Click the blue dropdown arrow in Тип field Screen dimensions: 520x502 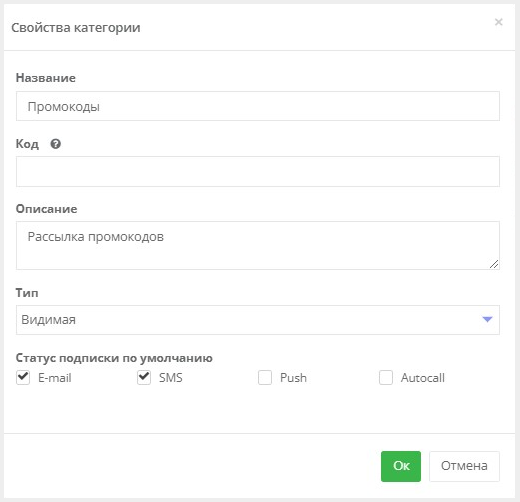487,319
